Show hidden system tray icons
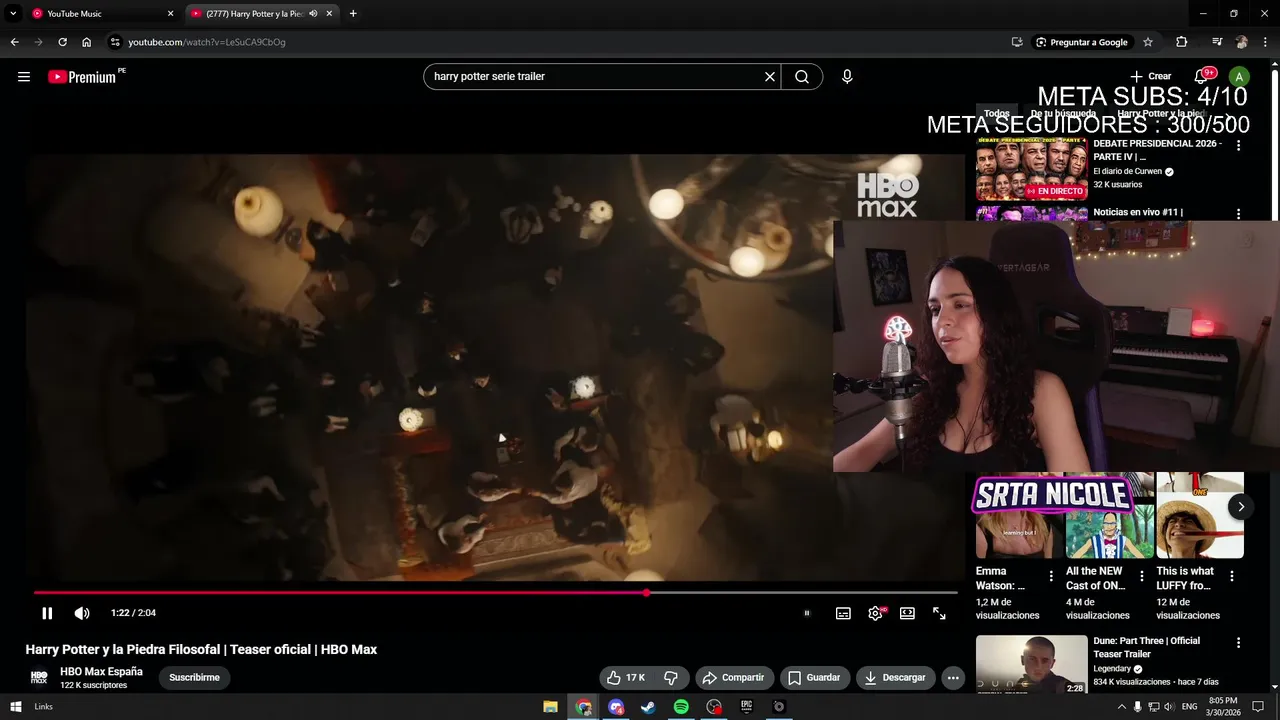1280x720 pixels. (x=1121, y=707)
